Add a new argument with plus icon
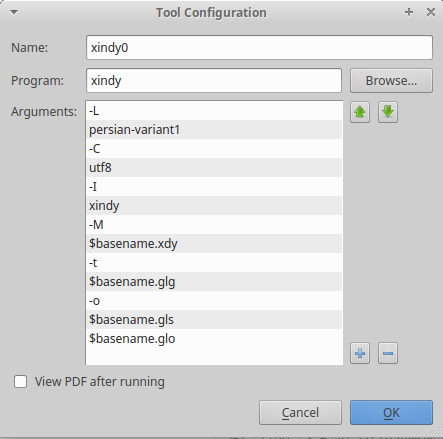This screenshot has height=439, width=443. click(x=360, y=353)
